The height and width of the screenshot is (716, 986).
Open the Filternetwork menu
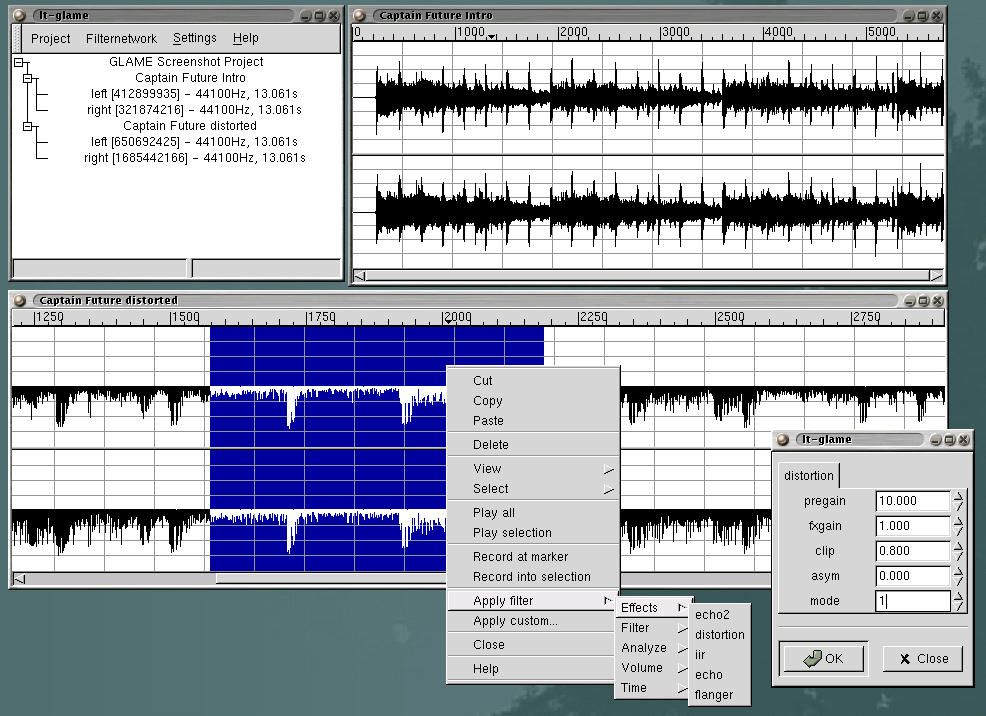point(121,38)
